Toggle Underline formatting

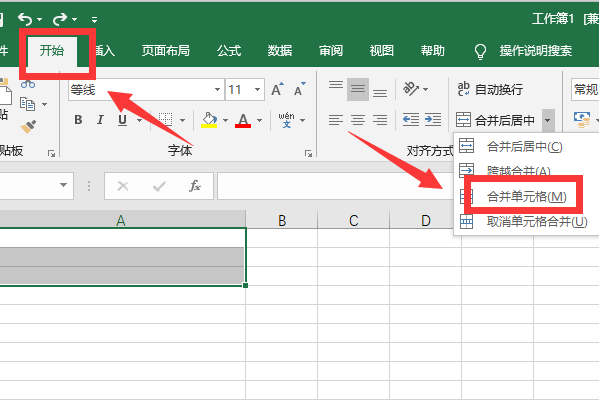click(122, 120)
